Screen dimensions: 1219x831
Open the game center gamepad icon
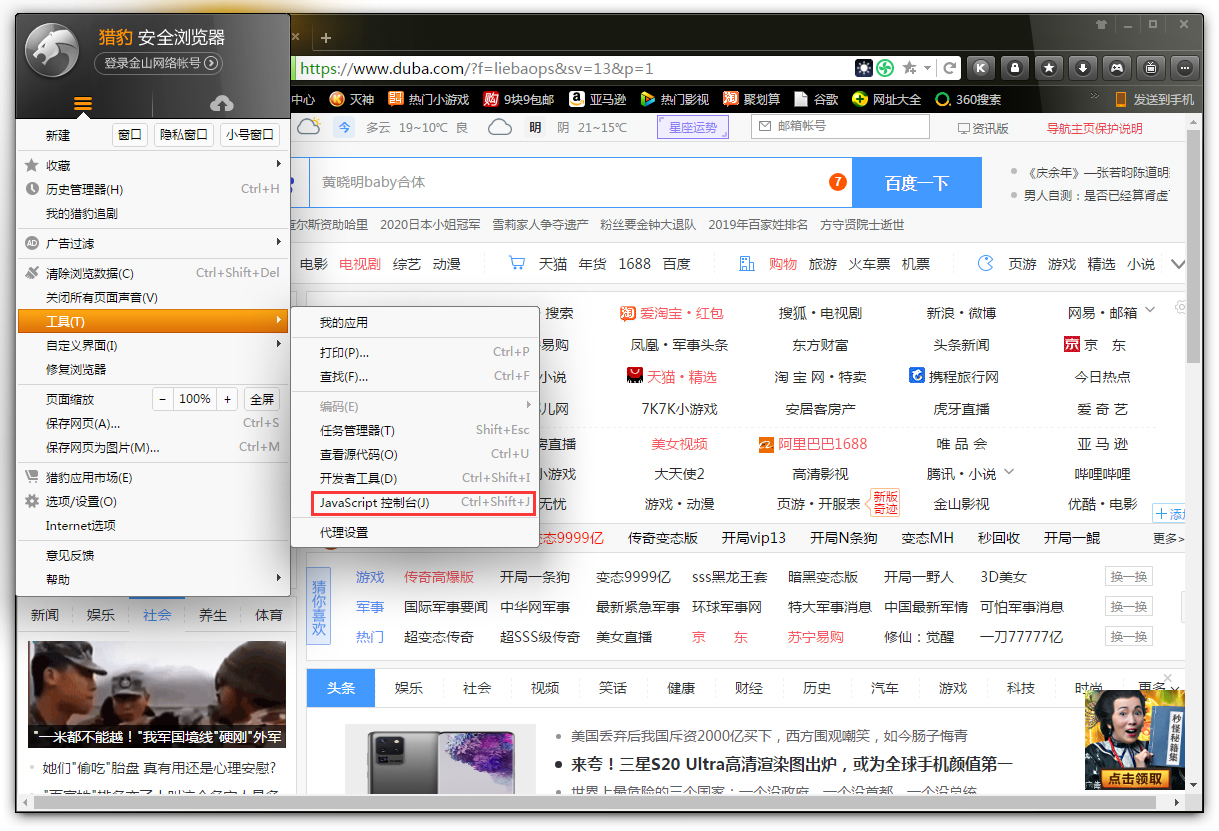[x=1116, y=67]
